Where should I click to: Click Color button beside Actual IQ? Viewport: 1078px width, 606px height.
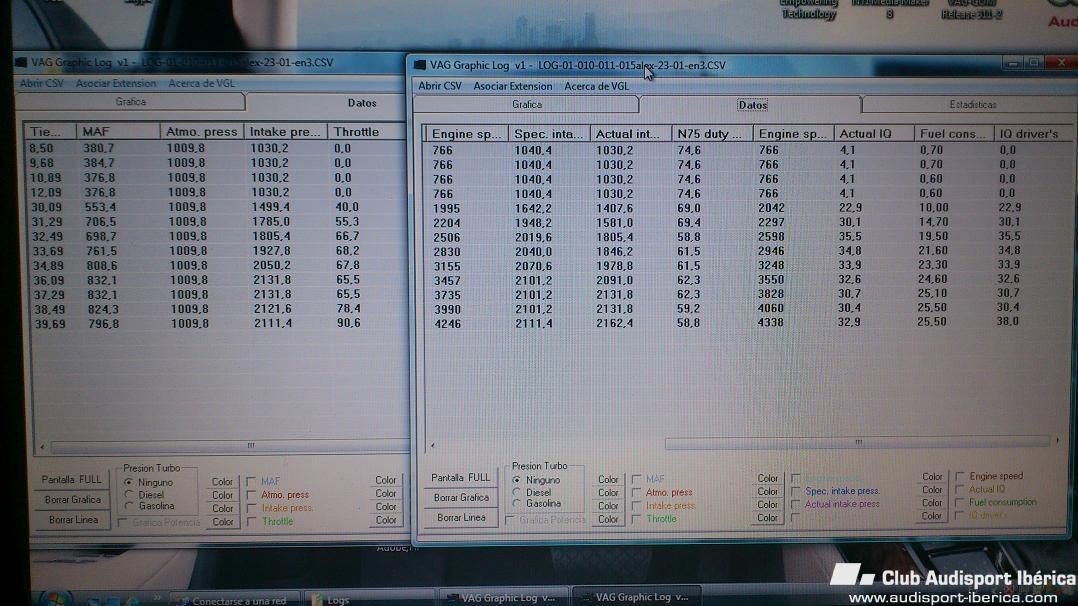point(932,490)
